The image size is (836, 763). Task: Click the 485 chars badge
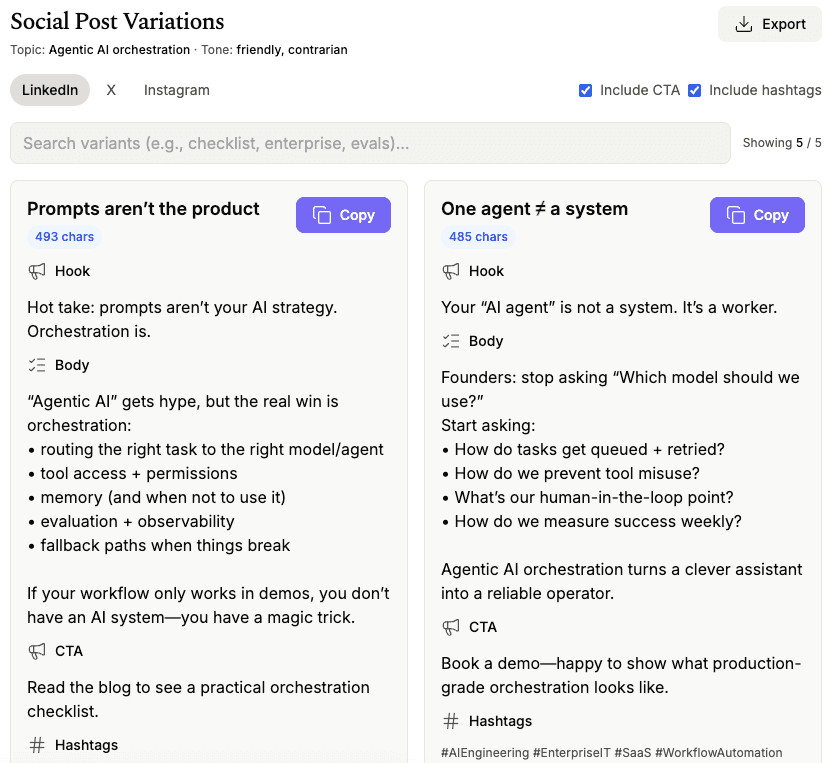(478, 237)
